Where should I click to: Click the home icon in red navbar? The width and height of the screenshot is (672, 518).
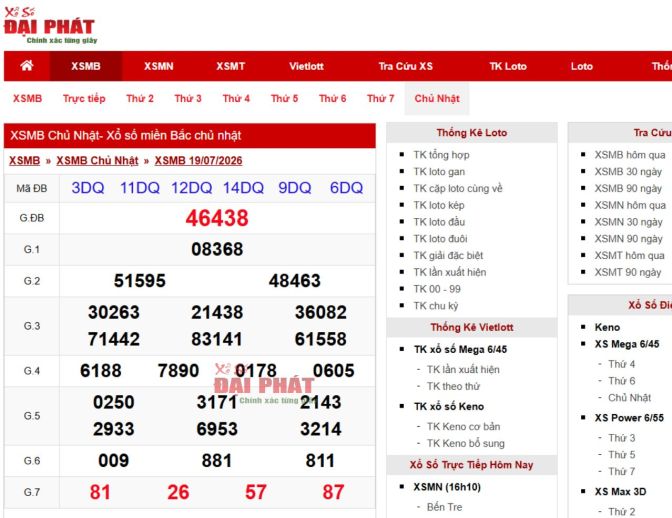coord(27,66)
